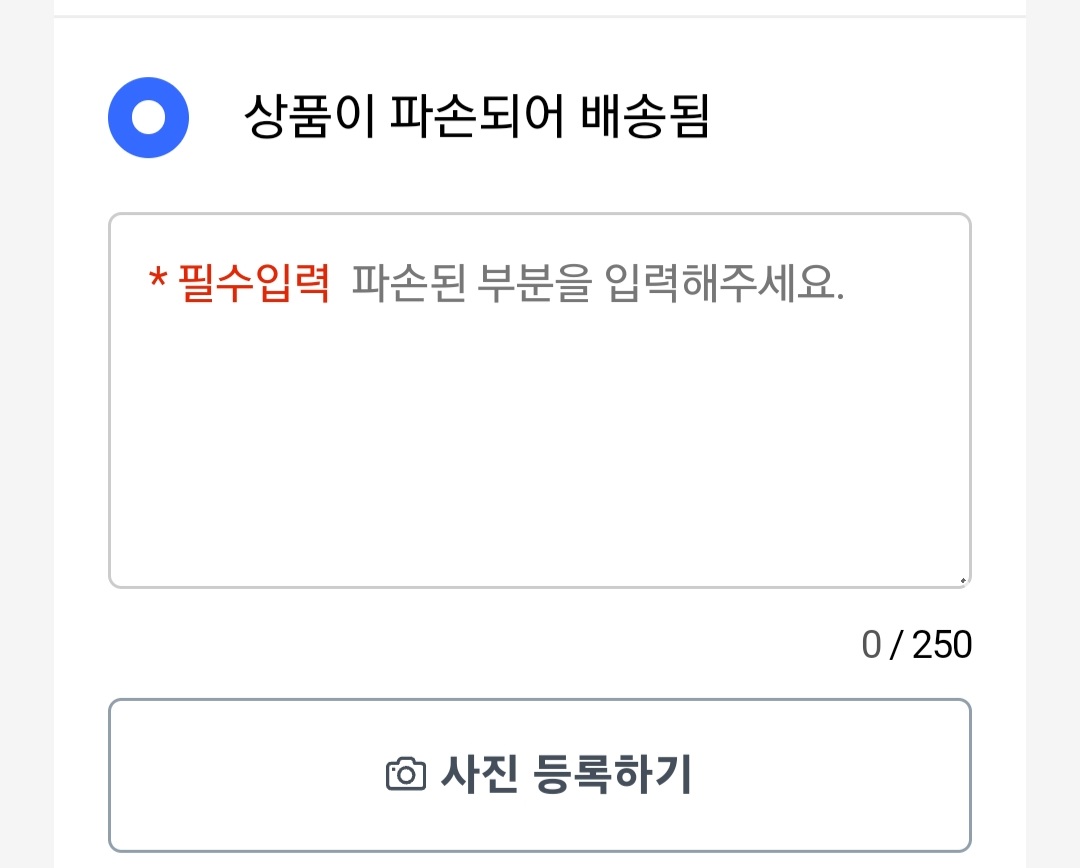The width and height of the screenshot is (1080, 868).
Task: Click the 파손된 부분을 입력해주세요 placeholder text
Action: click(598, 285)
